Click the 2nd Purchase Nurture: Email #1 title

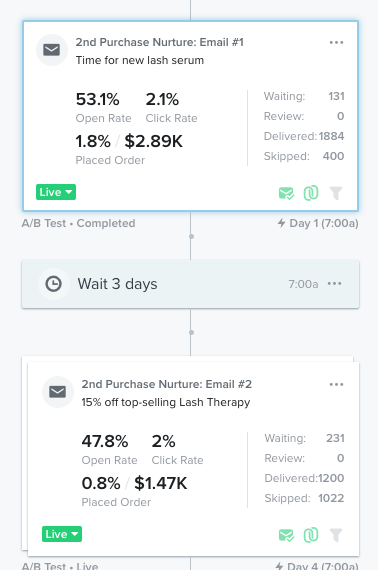(x=160, y=42)
